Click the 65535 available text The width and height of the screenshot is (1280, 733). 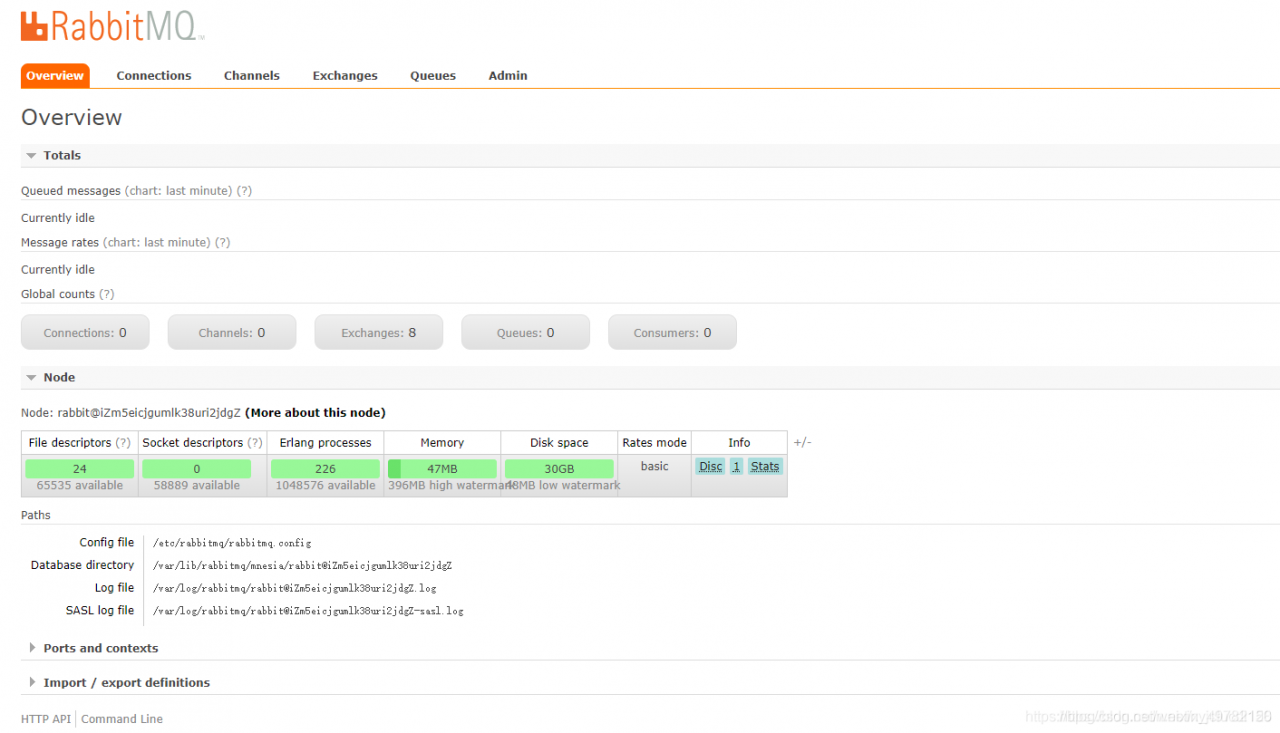click(80, 486)
